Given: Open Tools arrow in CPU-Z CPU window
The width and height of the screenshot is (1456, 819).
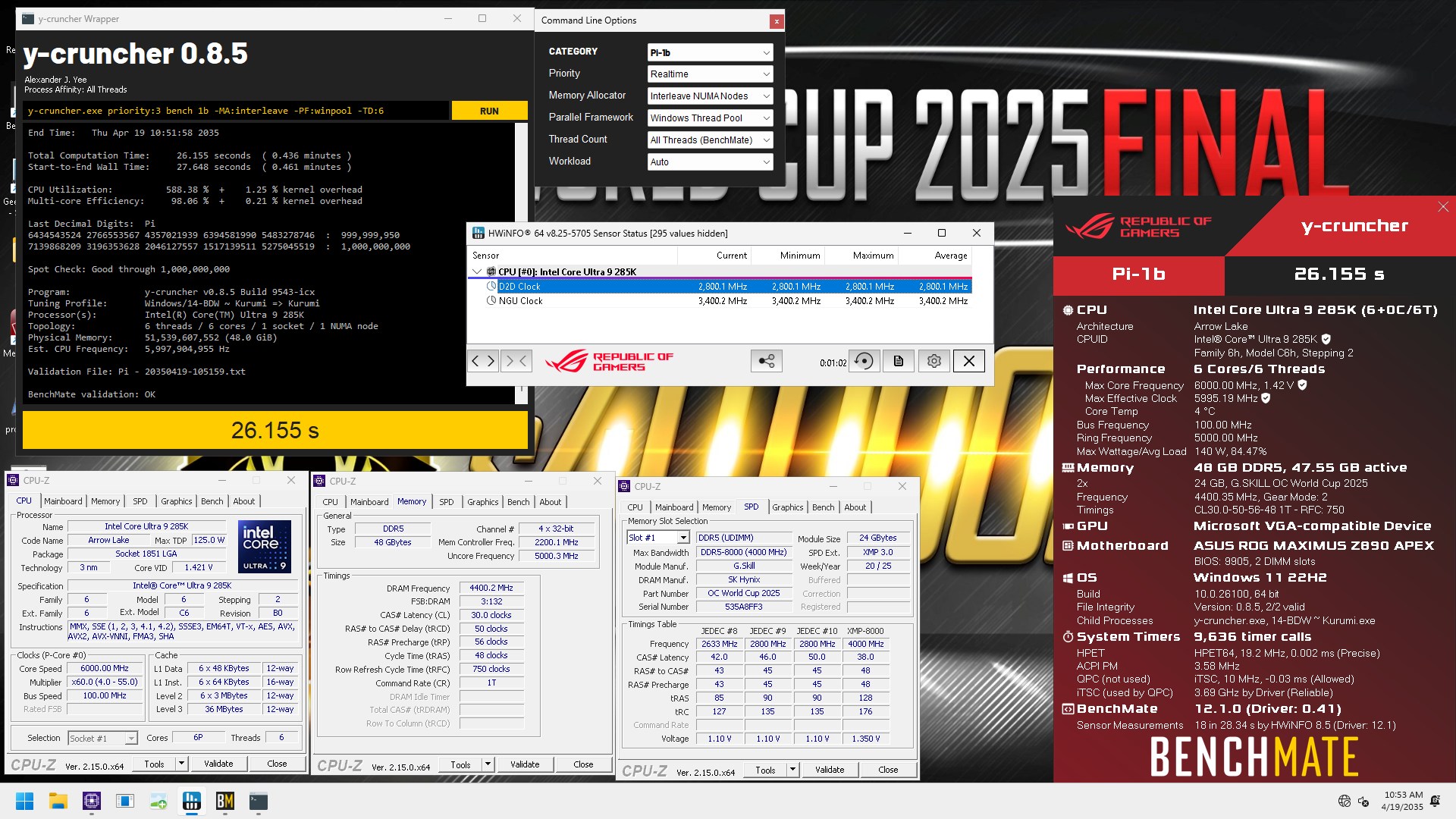Looking at the screenshot, I should point(181,764).
